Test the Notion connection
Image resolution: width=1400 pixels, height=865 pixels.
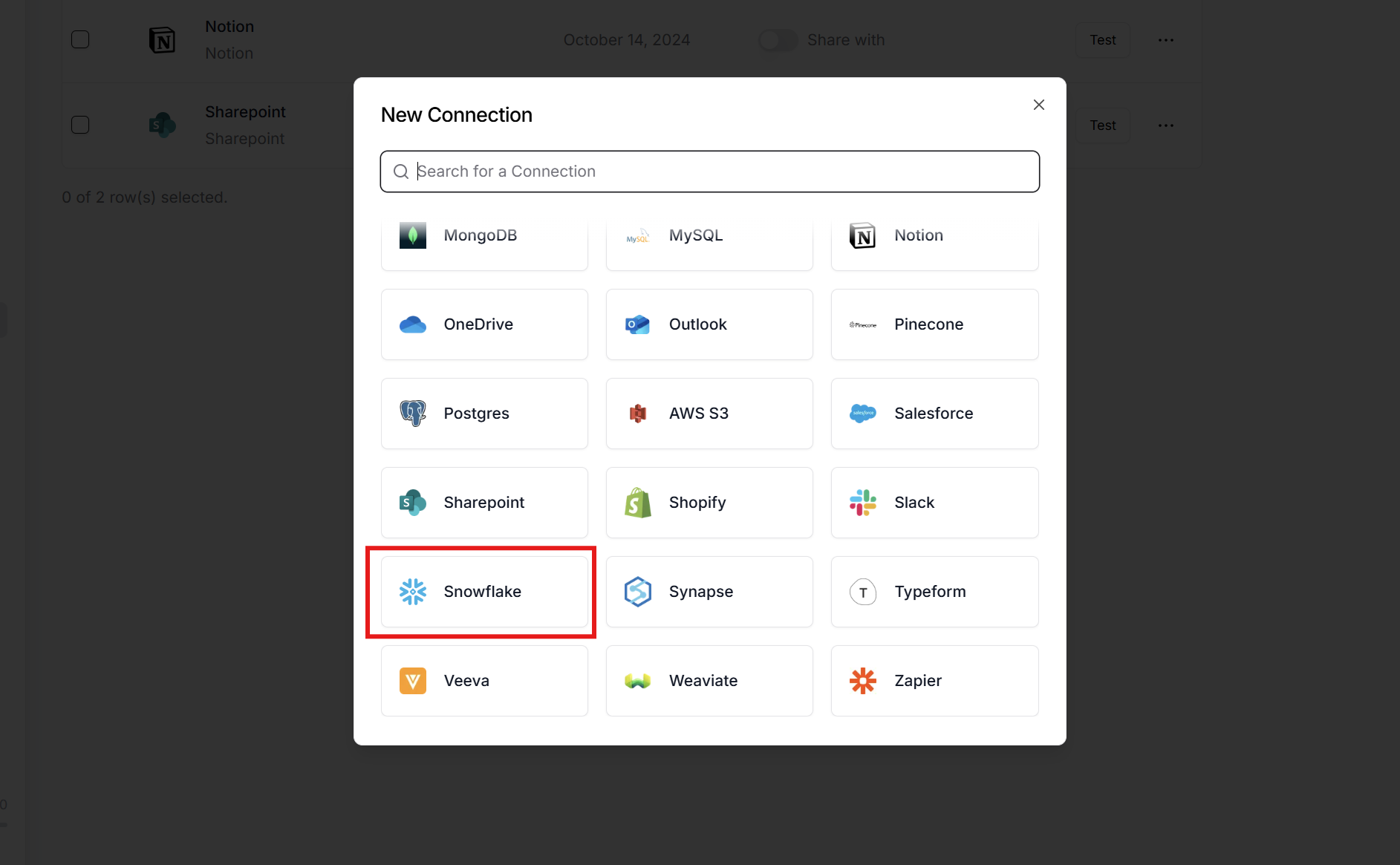1103,40
